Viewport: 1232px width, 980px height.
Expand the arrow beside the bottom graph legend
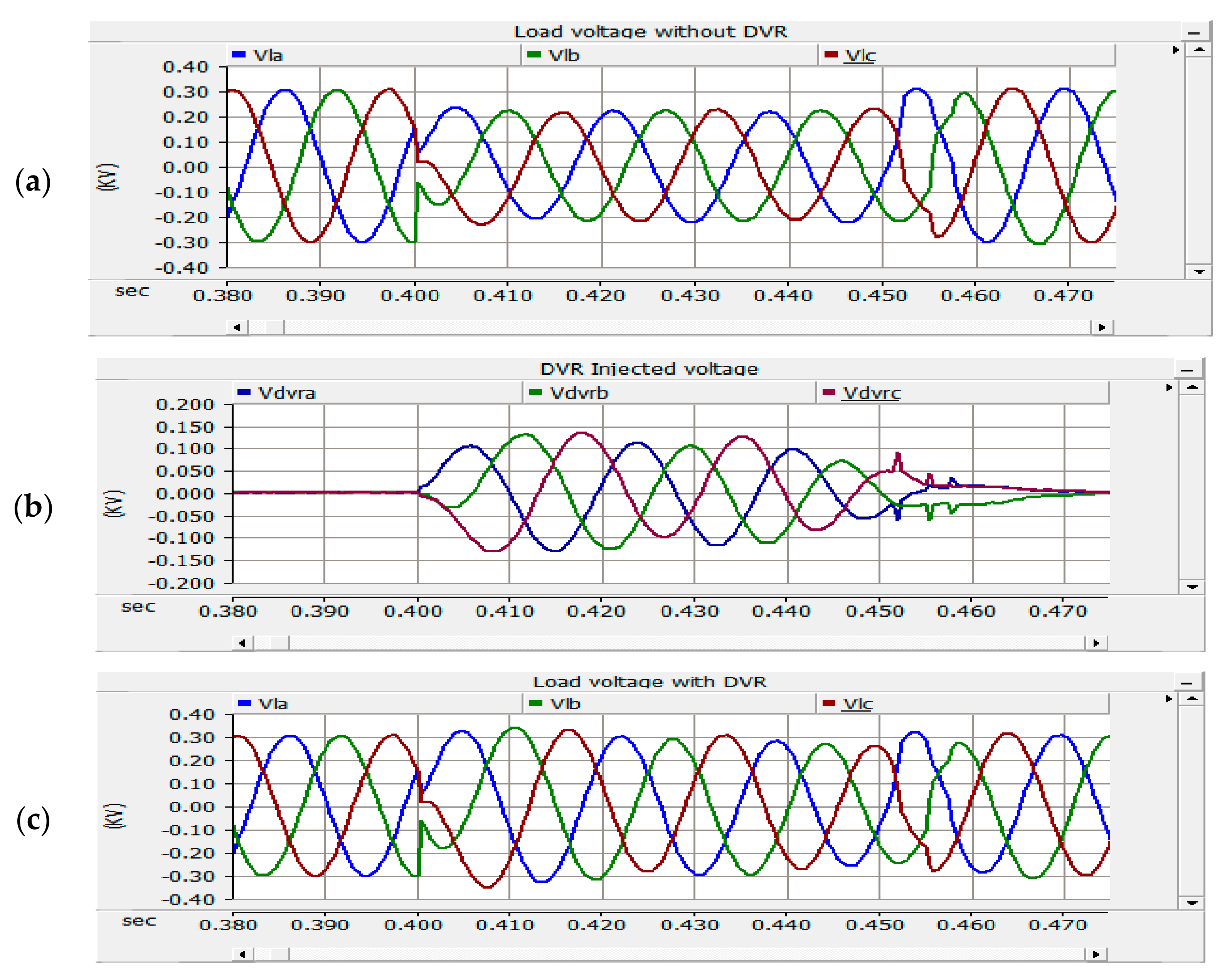click(1169, 699)
